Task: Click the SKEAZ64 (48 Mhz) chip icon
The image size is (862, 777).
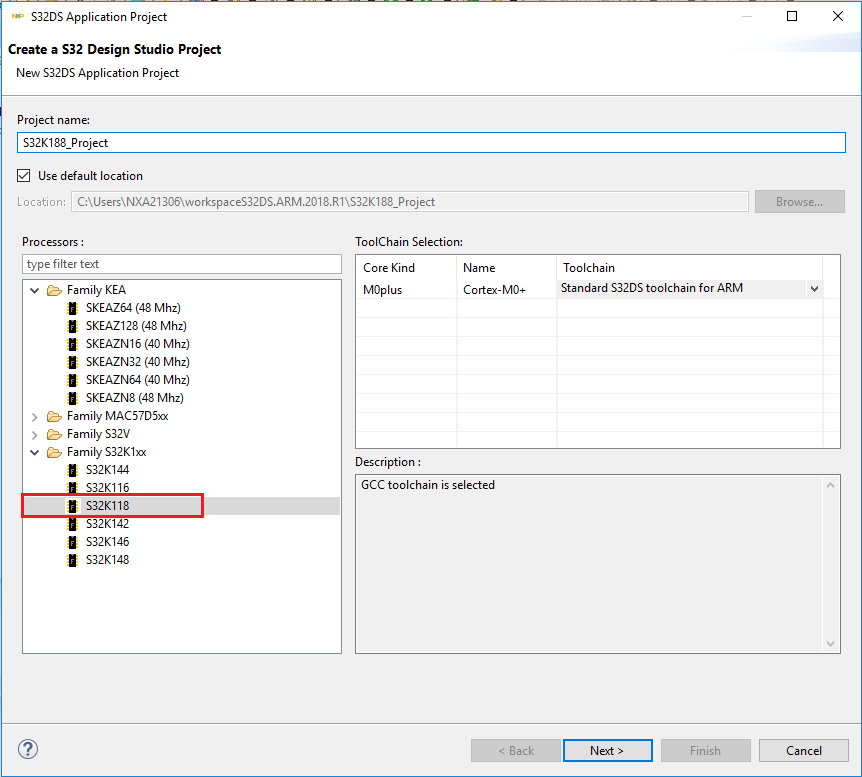Action: (73, 308)
